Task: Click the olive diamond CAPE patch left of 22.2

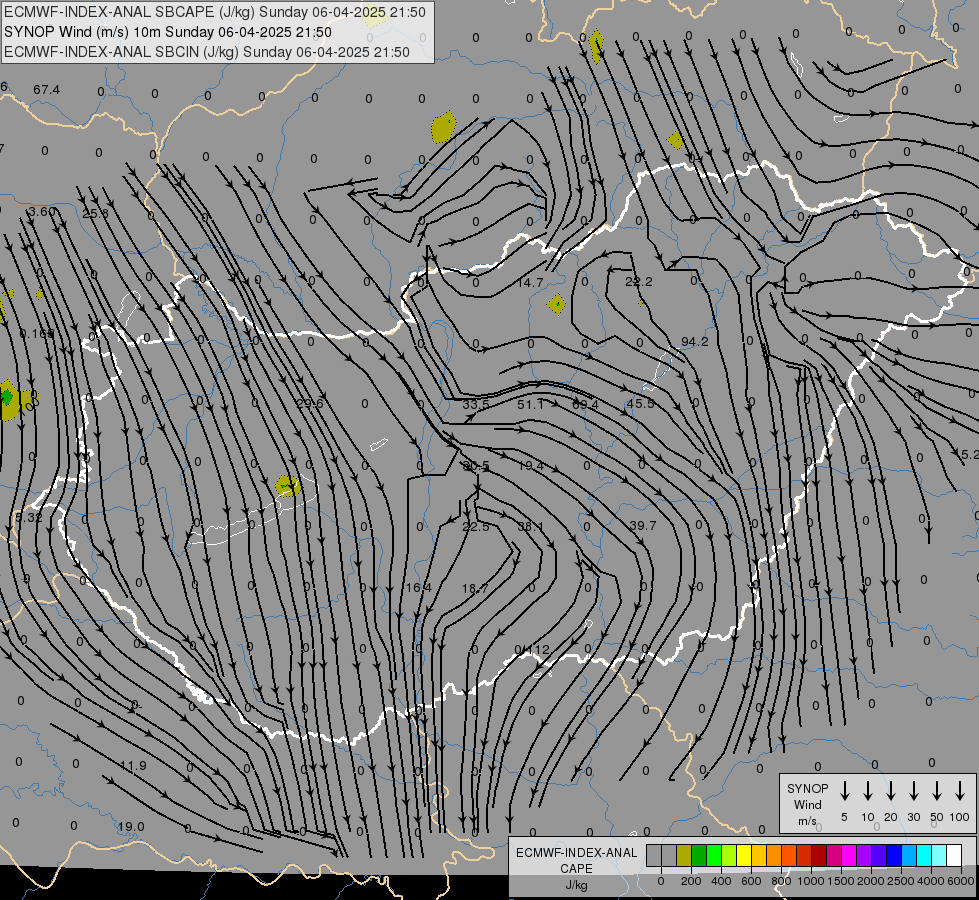Action: (x=556, y=305)
